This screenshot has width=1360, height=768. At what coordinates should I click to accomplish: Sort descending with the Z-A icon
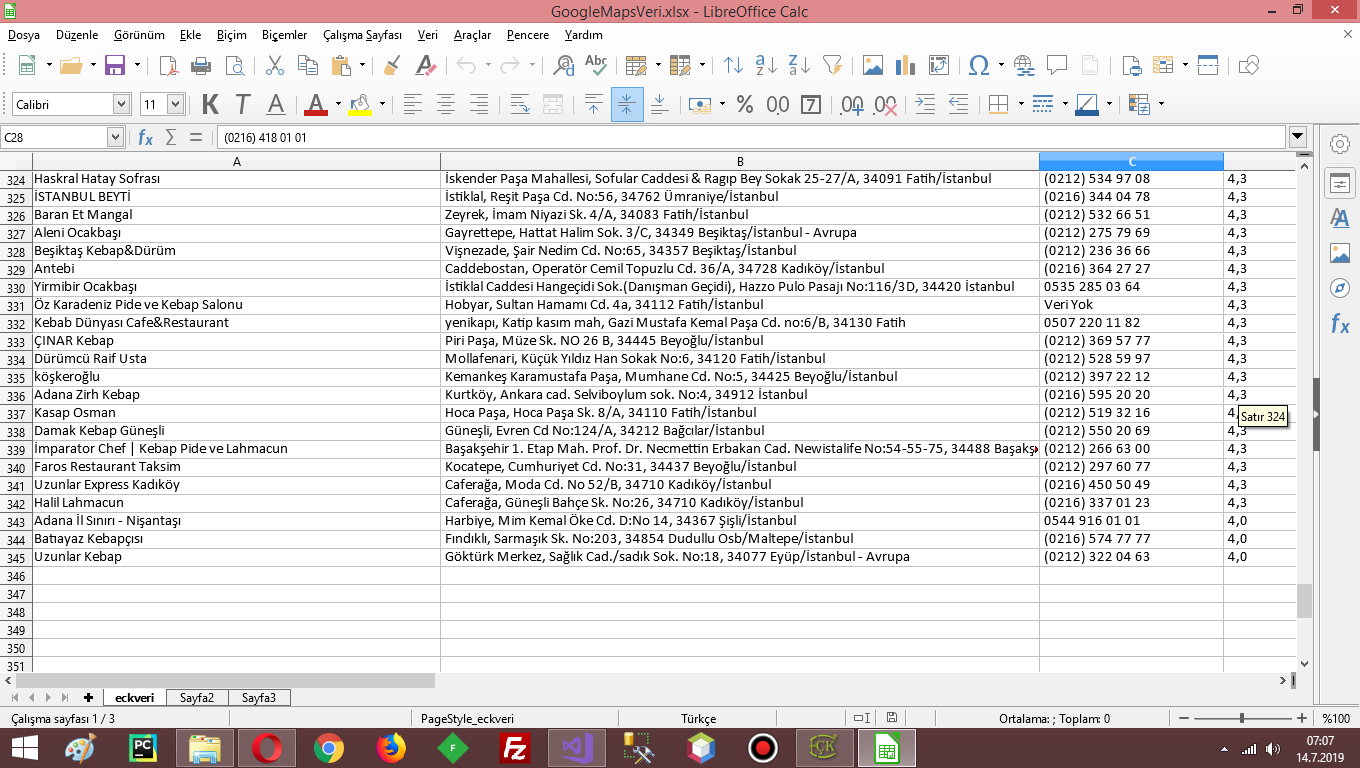pos(799,66)
